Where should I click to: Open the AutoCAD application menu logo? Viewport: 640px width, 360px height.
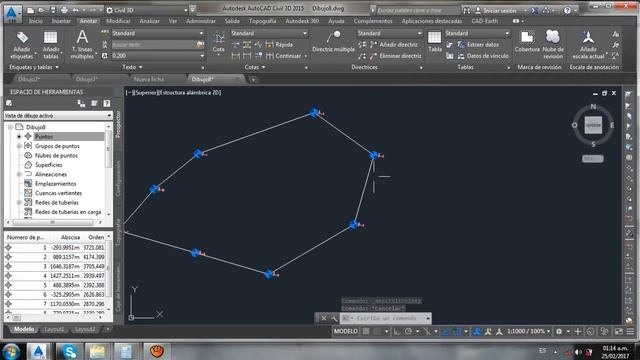click(x=12, y=13)
